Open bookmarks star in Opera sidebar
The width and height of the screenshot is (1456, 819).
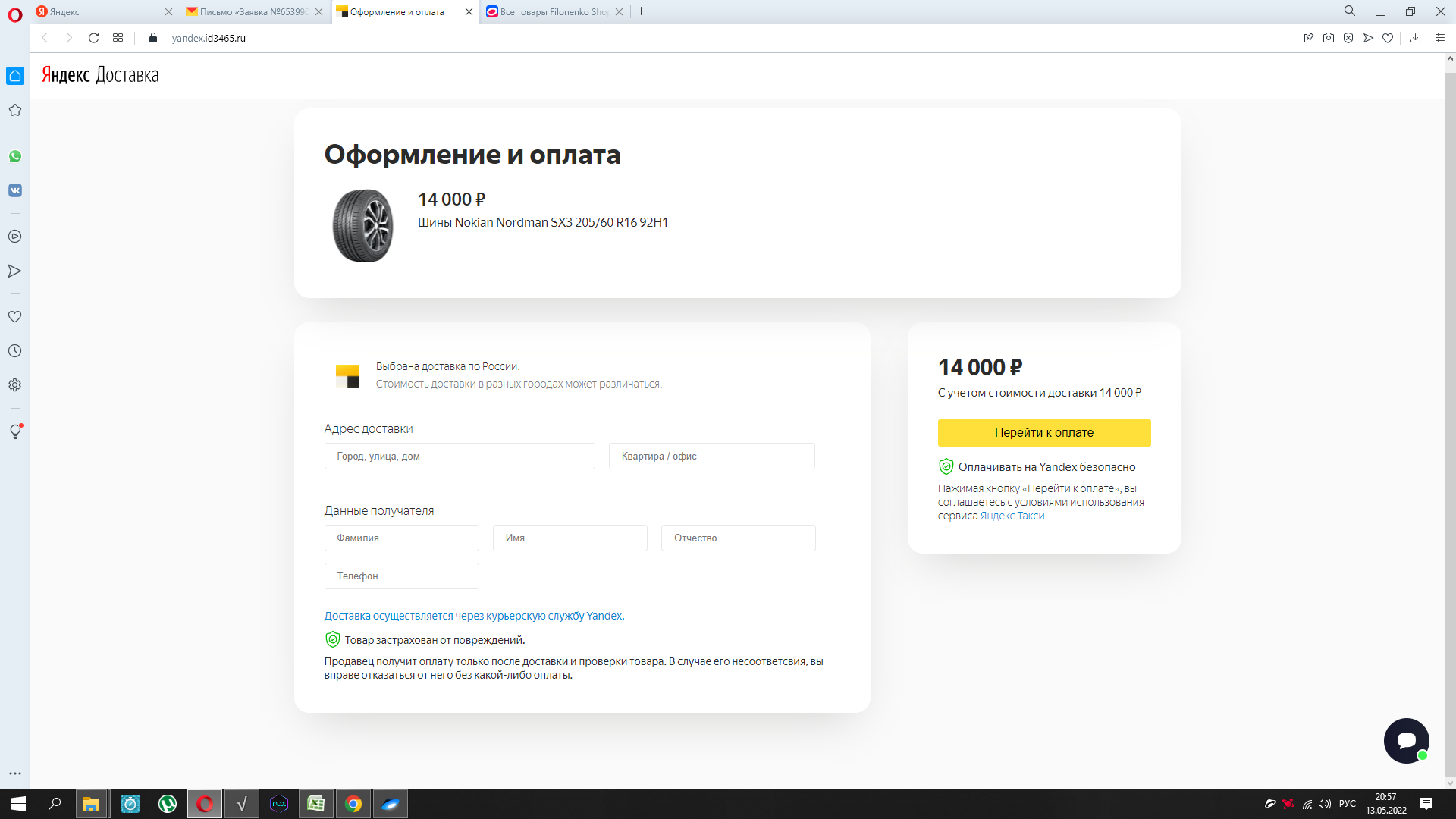15,110
